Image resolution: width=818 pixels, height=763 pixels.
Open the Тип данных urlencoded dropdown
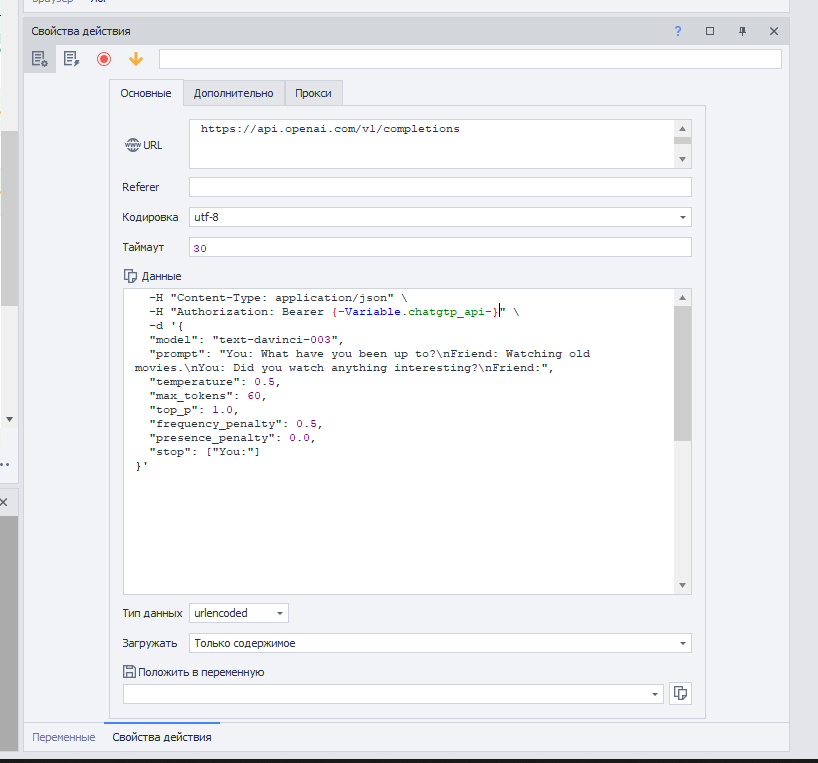pyautogui.click(x=279, y=613)
